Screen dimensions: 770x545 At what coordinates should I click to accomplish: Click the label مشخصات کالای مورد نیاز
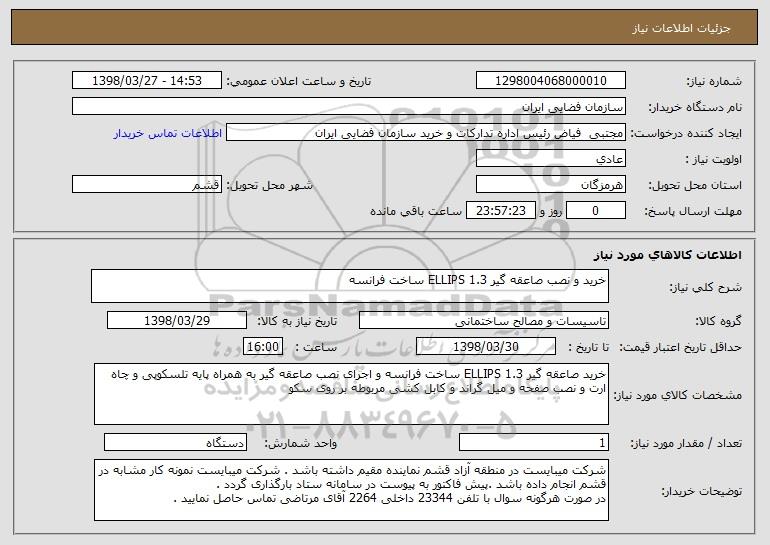[678, 395]
